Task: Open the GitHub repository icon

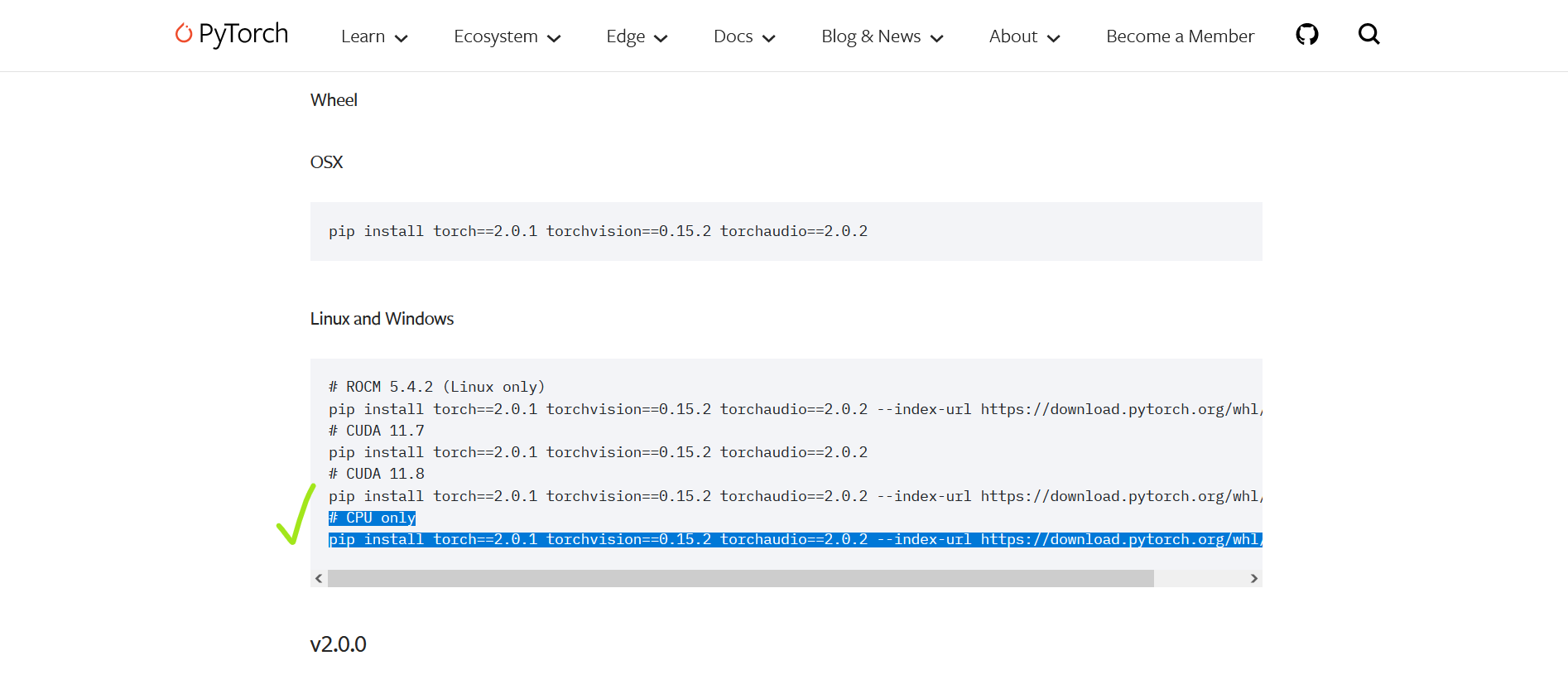Action: 1306,35
